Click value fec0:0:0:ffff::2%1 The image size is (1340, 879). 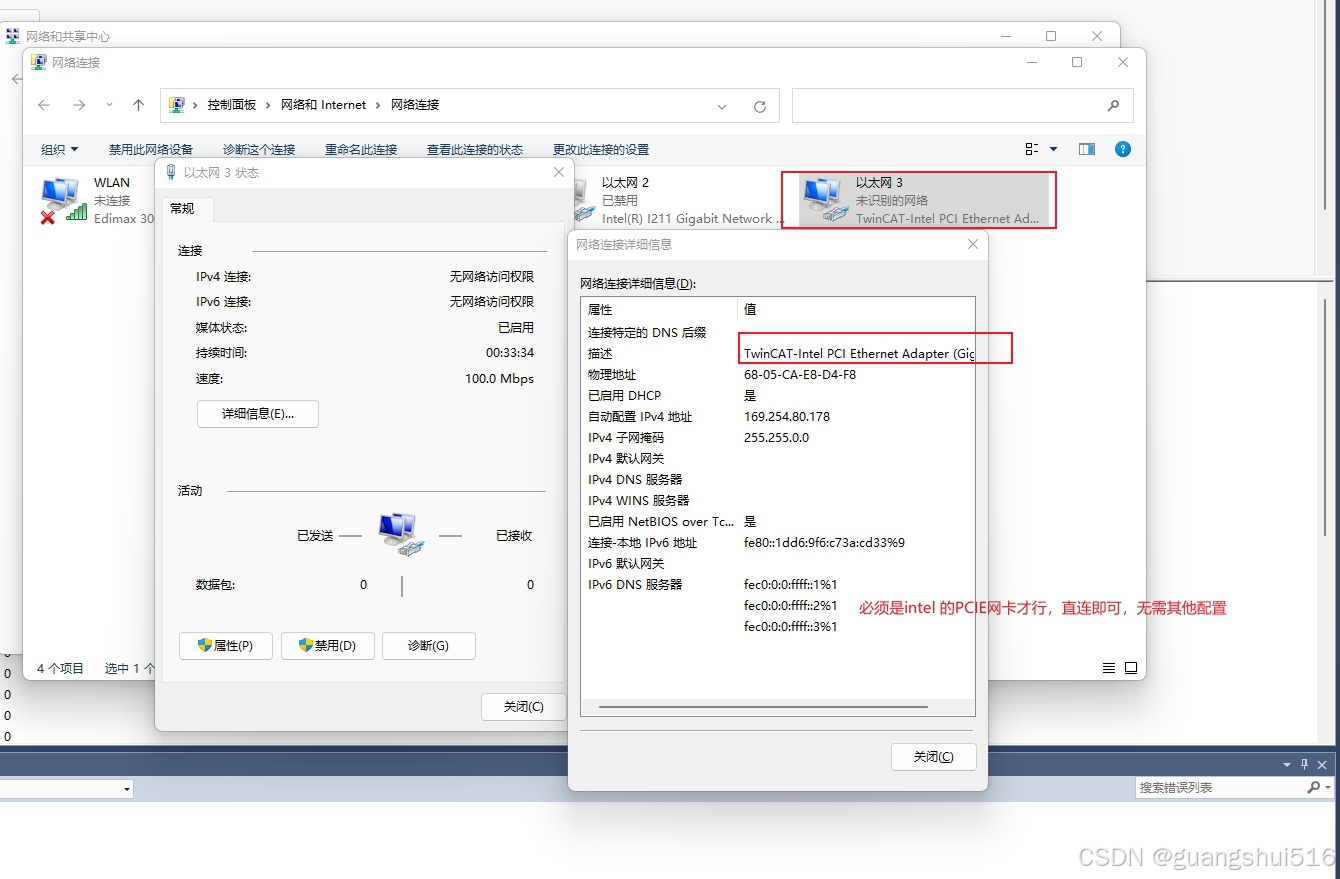point(790,606)
